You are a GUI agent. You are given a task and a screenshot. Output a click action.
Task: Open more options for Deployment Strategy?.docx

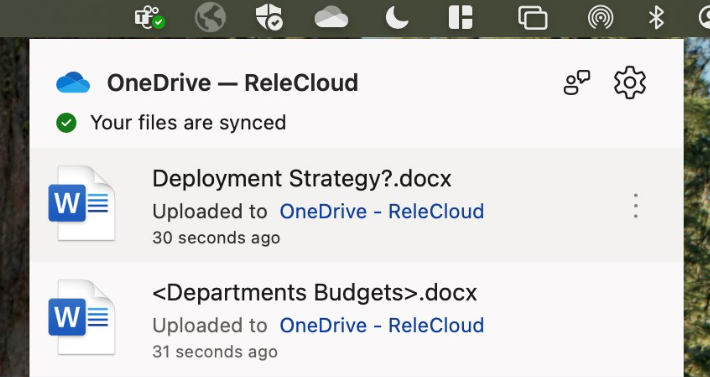coord(636,206)
